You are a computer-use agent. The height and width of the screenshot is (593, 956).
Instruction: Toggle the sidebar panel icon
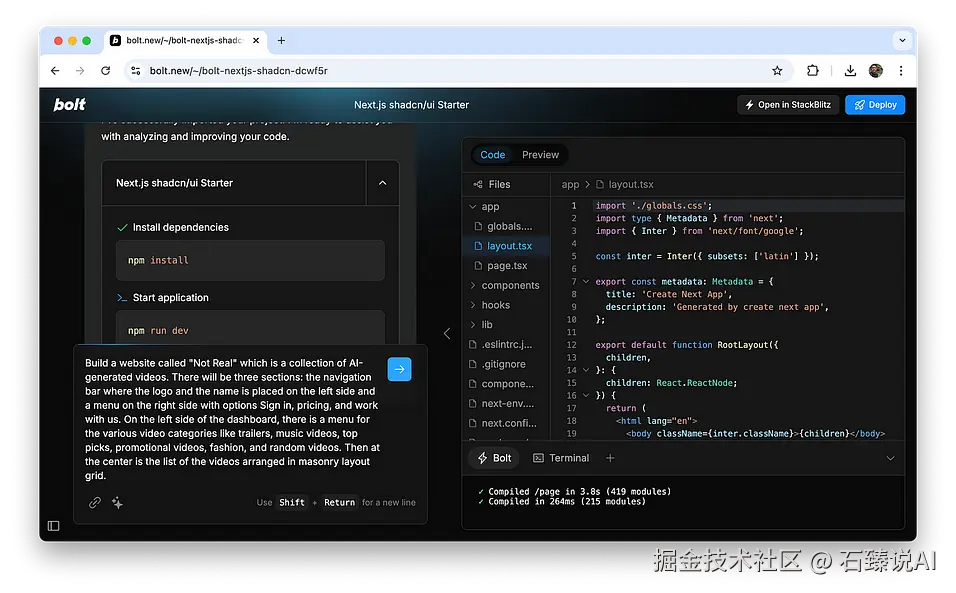pyautogui.click(x=54, y=526)
